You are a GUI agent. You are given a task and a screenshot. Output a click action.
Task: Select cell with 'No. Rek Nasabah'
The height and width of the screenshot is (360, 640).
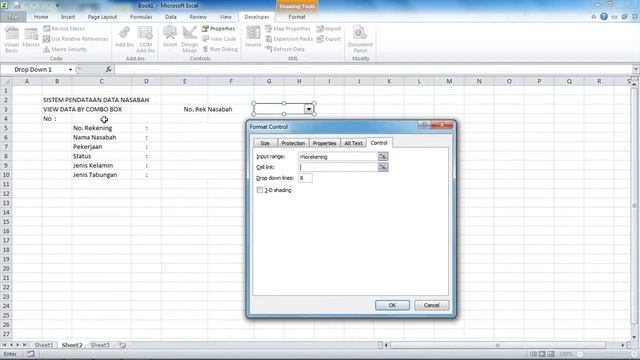[208, 109]
